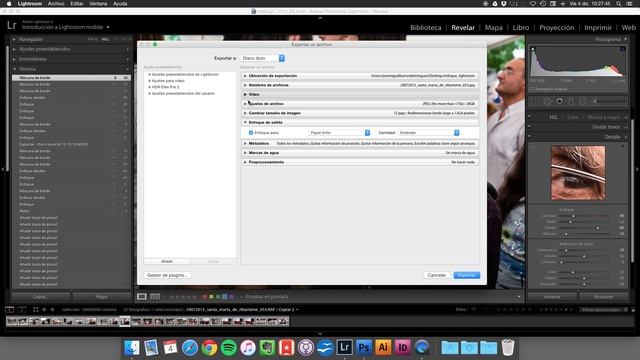Open the Ventana menu
Viewport: 640px width, 360px height.
(x=98, y=4)
